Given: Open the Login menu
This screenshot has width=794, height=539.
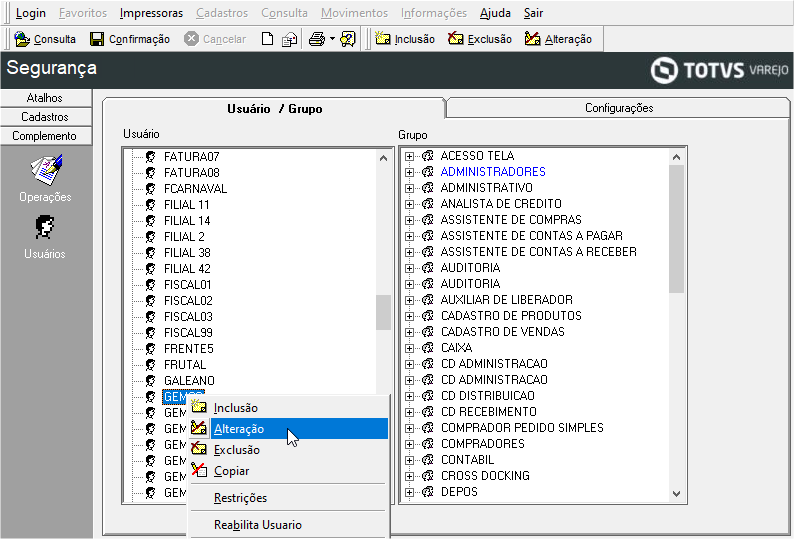Looking at the screenshot, I should tap(30, 13).
